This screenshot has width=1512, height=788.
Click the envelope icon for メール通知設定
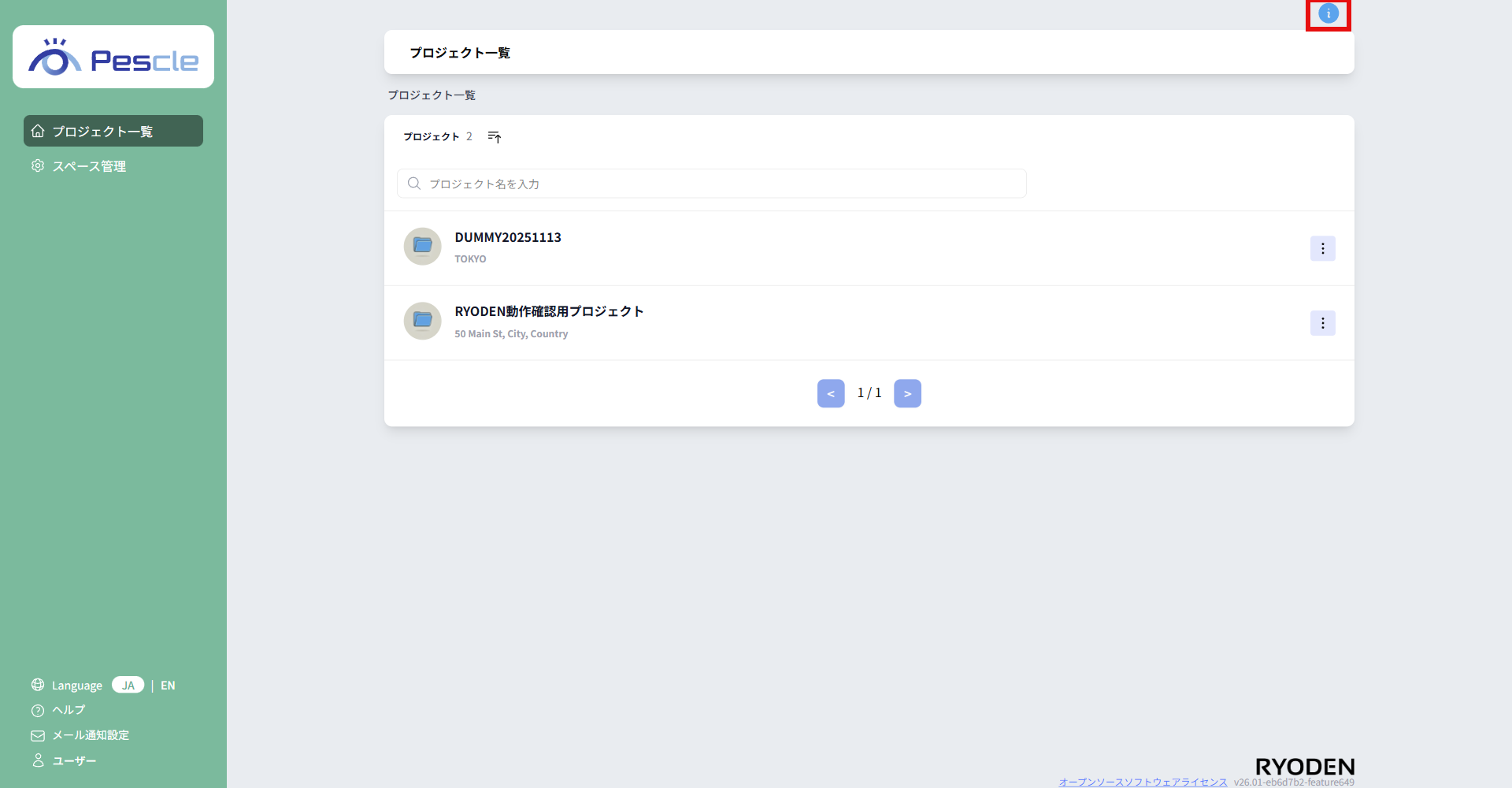pos(38,736)
